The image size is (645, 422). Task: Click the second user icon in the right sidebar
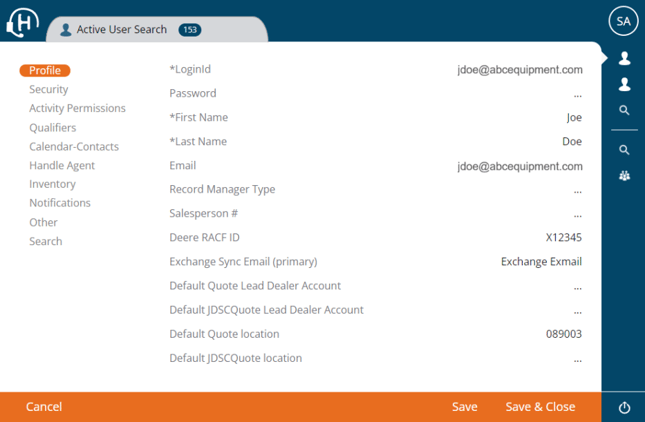coord(624,85)
